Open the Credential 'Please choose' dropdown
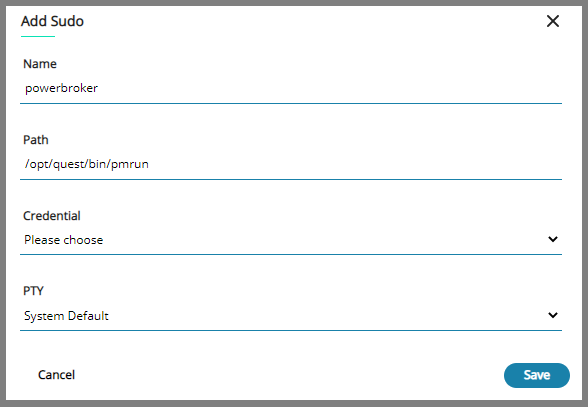 291,240
